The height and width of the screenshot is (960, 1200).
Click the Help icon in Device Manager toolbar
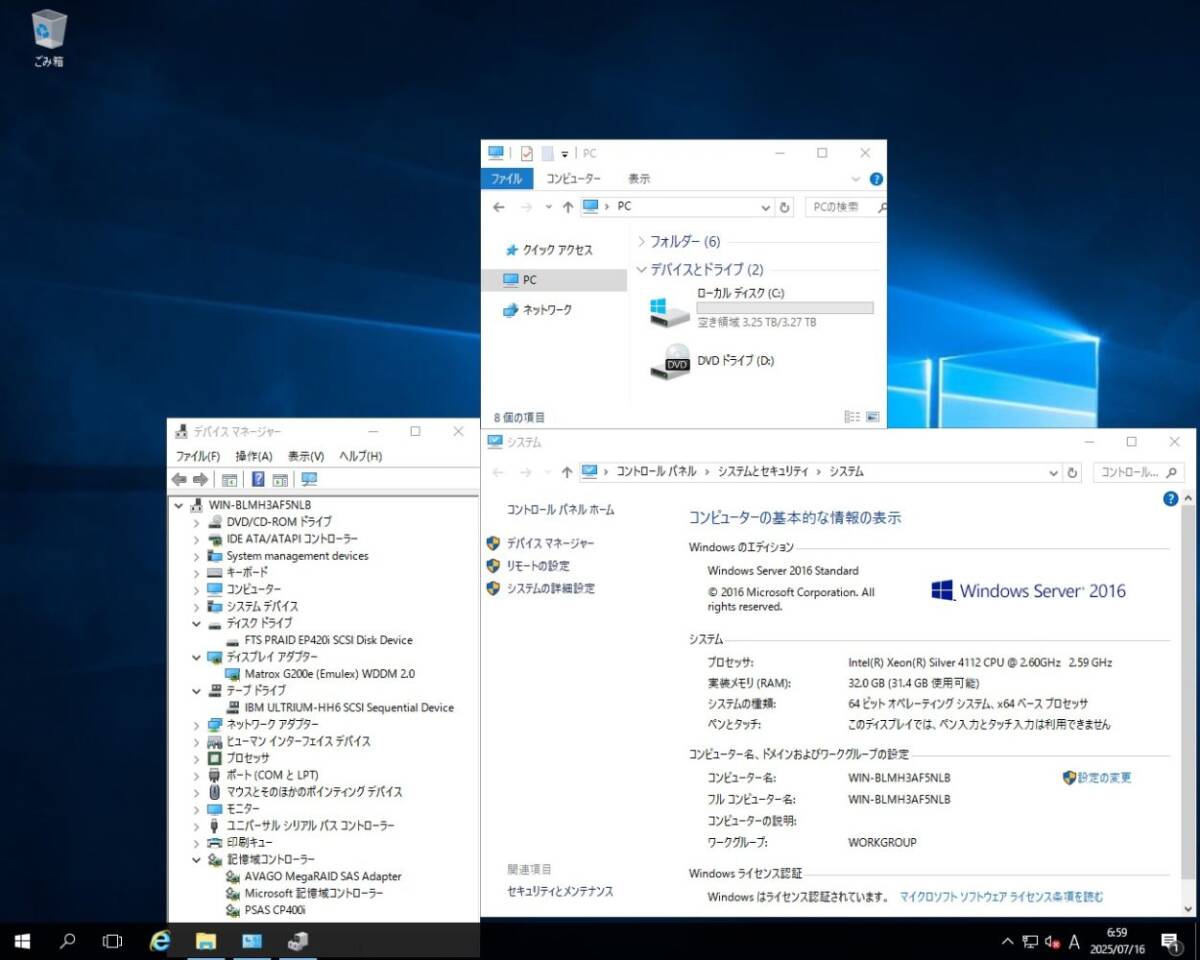pyautogui.click(x=258, y=480)
